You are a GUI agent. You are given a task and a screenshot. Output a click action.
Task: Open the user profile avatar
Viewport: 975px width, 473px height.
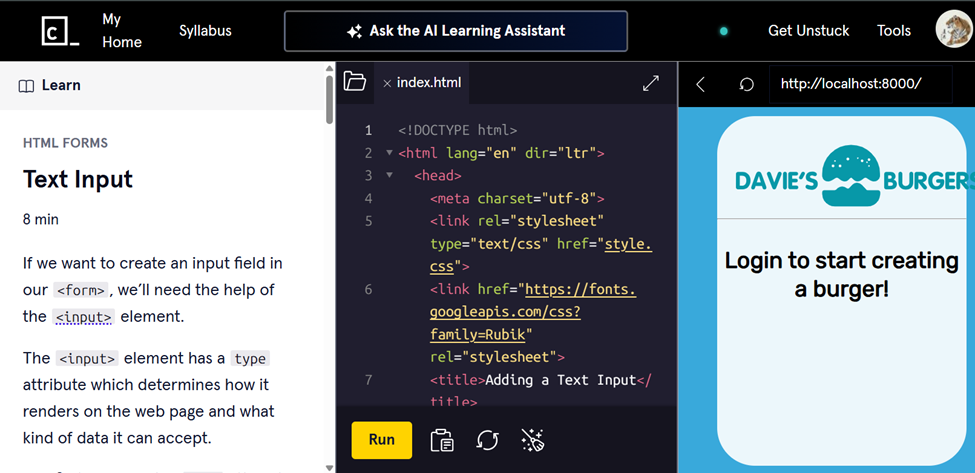pyautogui.click(x=954, y=29)
